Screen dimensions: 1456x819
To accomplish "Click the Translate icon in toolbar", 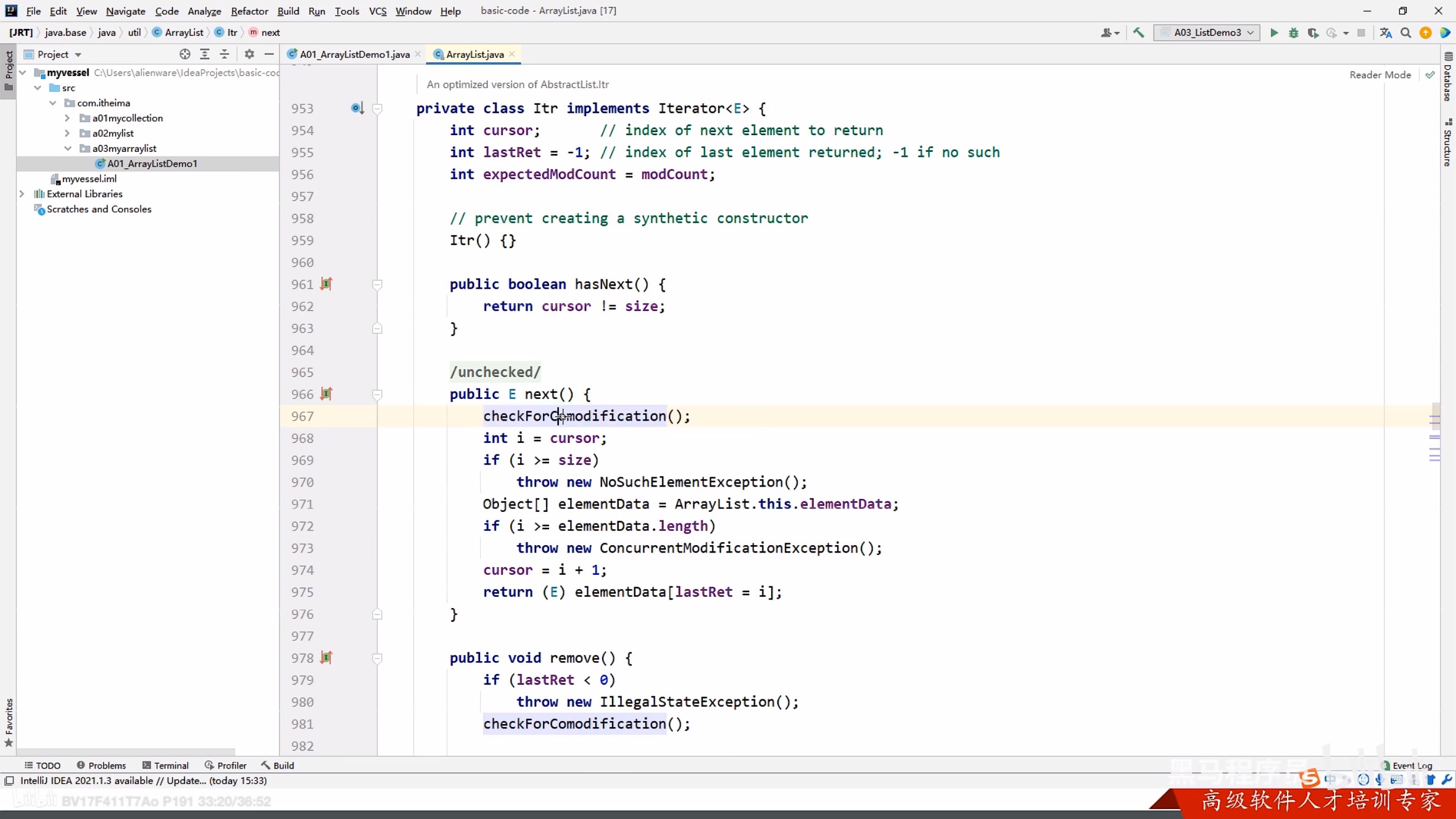I will 1386,33.
